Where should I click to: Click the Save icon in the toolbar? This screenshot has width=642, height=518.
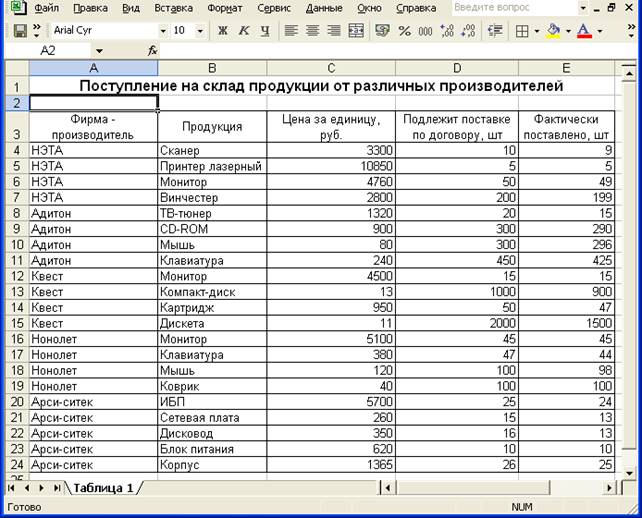pos(19,31)
